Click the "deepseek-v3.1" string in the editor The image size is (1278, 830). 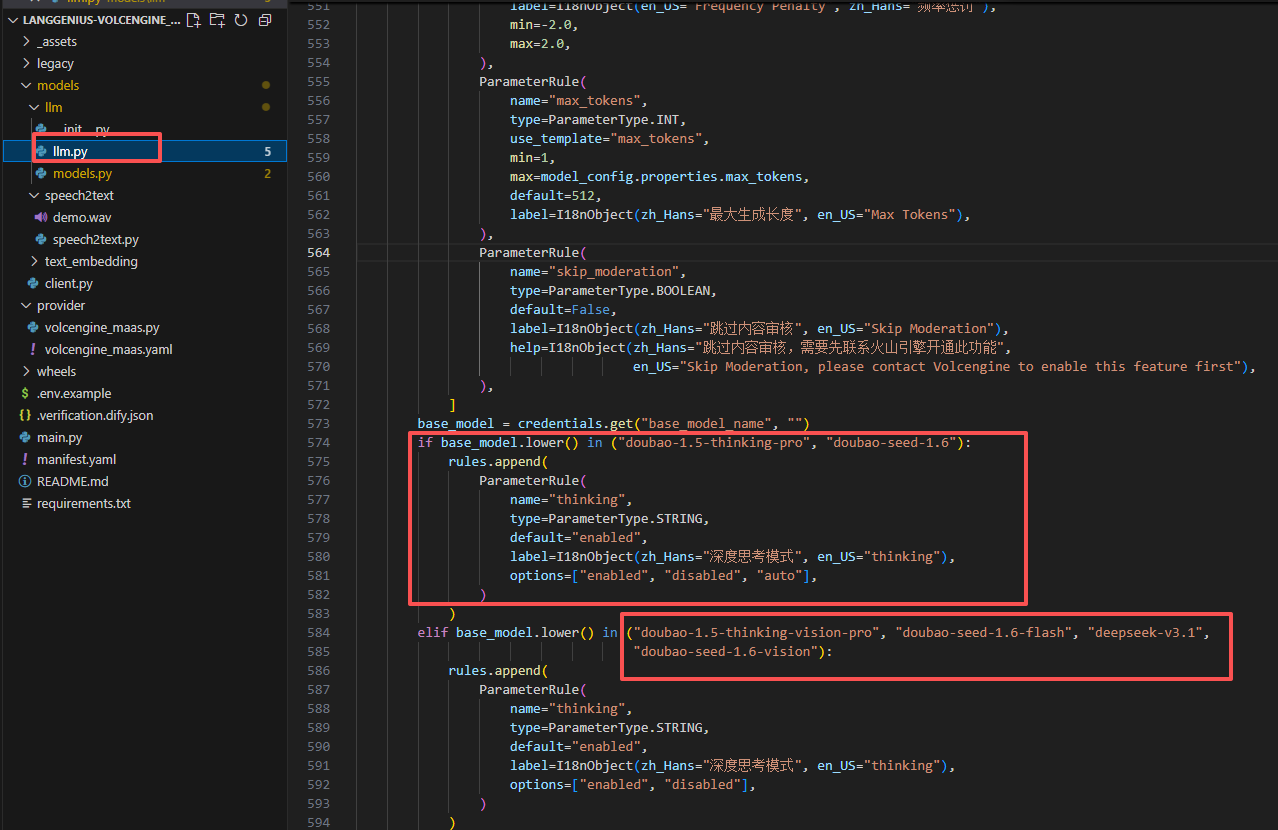[x=1149, y=632]
